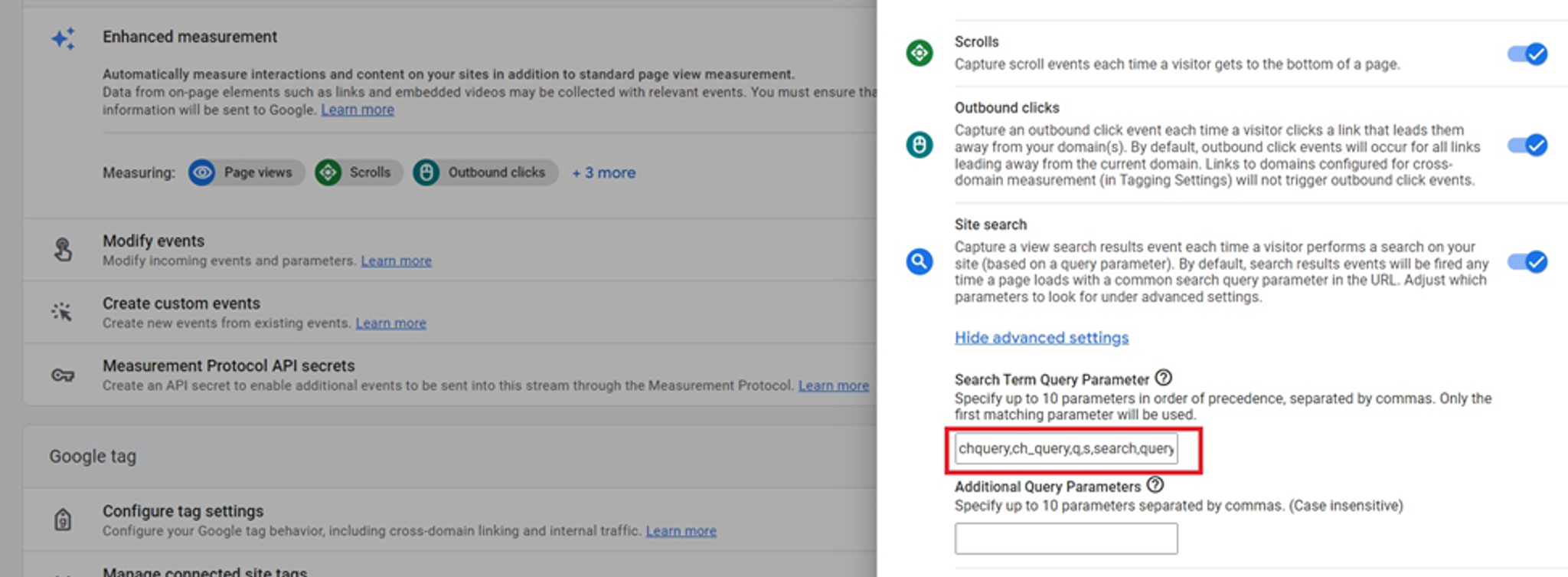
Task: Open Learn more link under Modify events
Action: click(x=396, y=261)
